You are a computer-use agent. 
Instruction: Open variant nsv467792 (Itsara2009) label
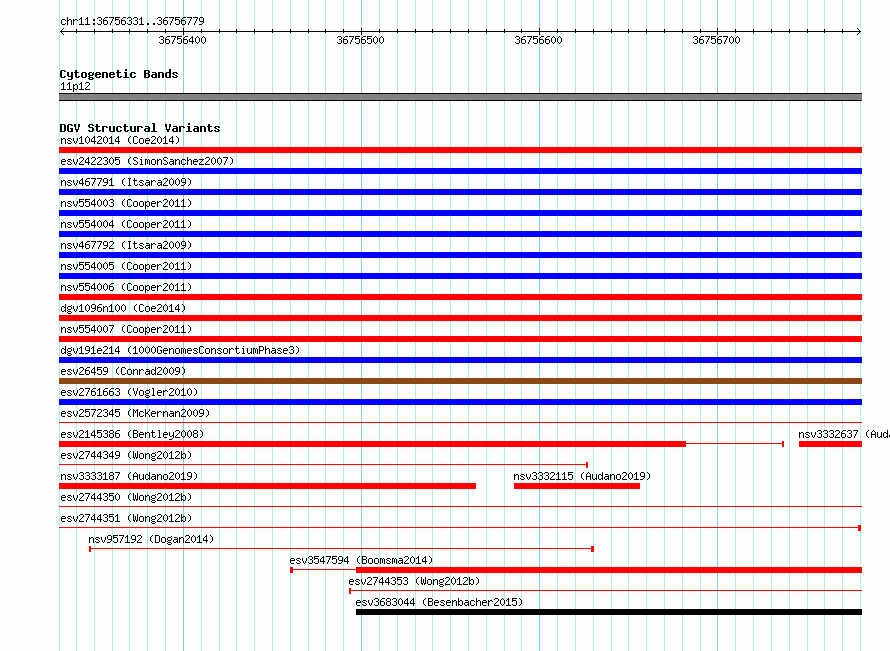[x=126, y=245]
